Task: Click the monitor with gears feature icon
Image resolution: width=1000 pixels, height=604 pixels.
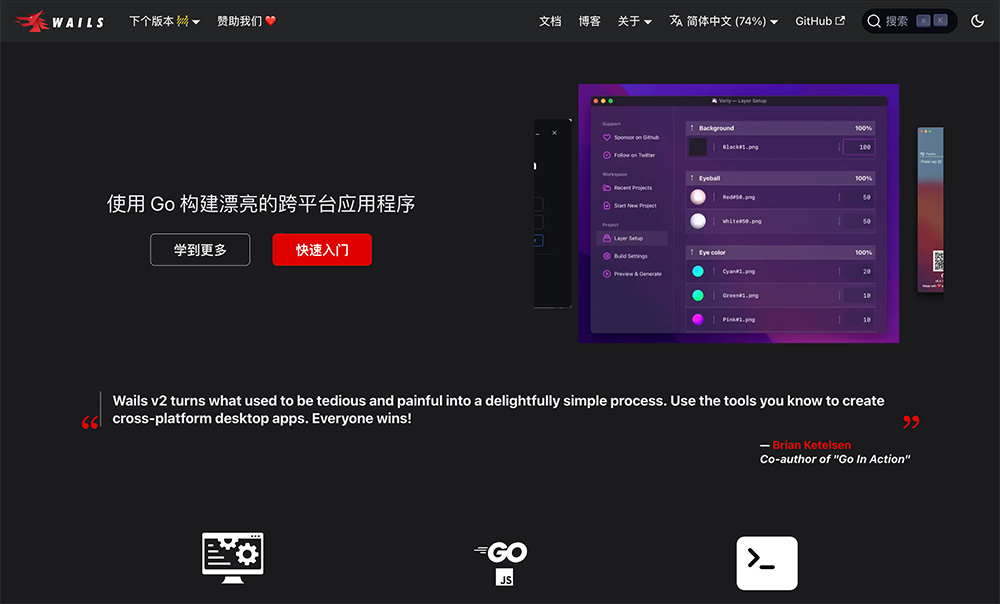Action: click(x=233, y=558)
